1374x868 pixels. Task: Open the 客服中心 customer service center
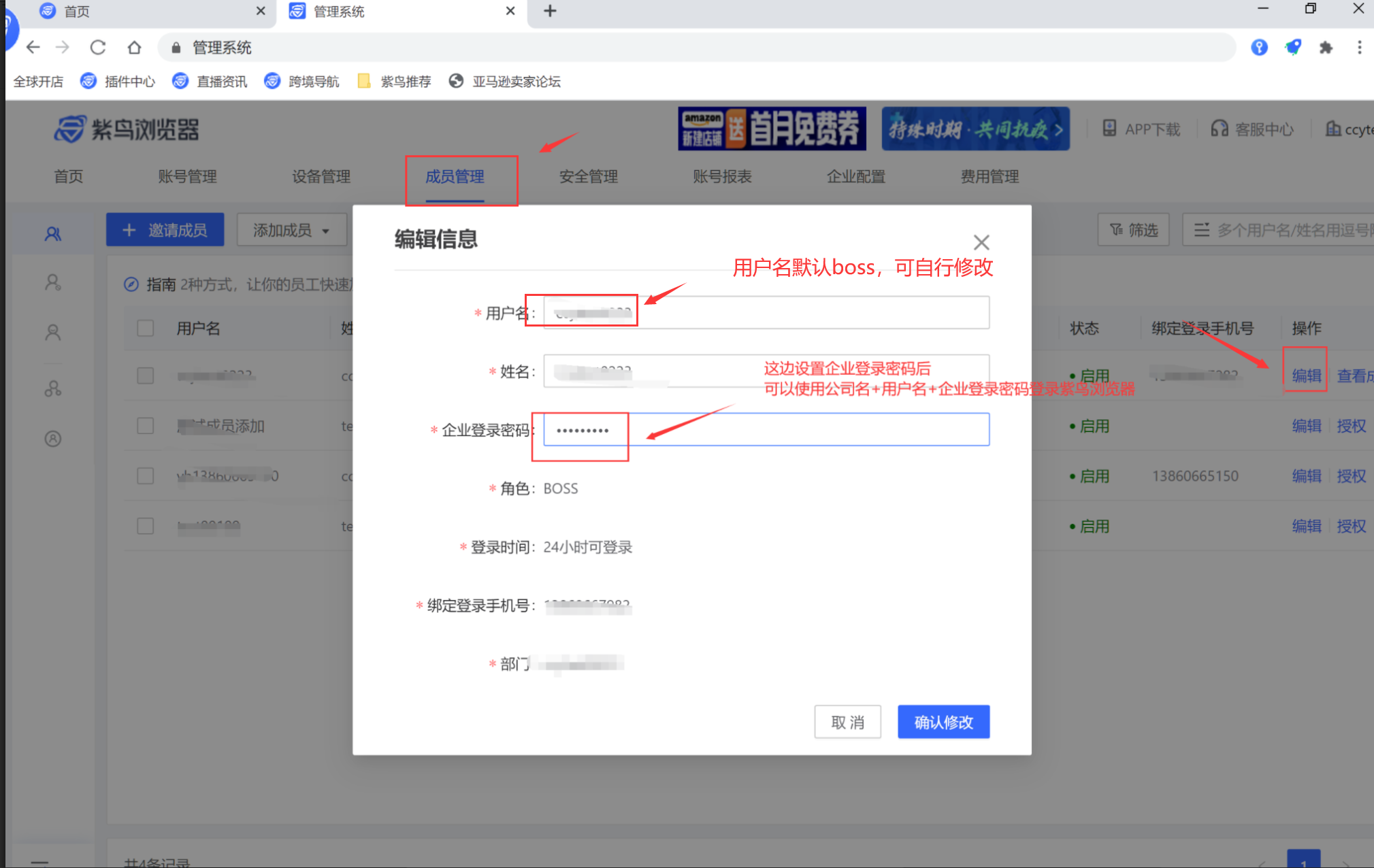pyautogui.click(x=1252, y=129)
